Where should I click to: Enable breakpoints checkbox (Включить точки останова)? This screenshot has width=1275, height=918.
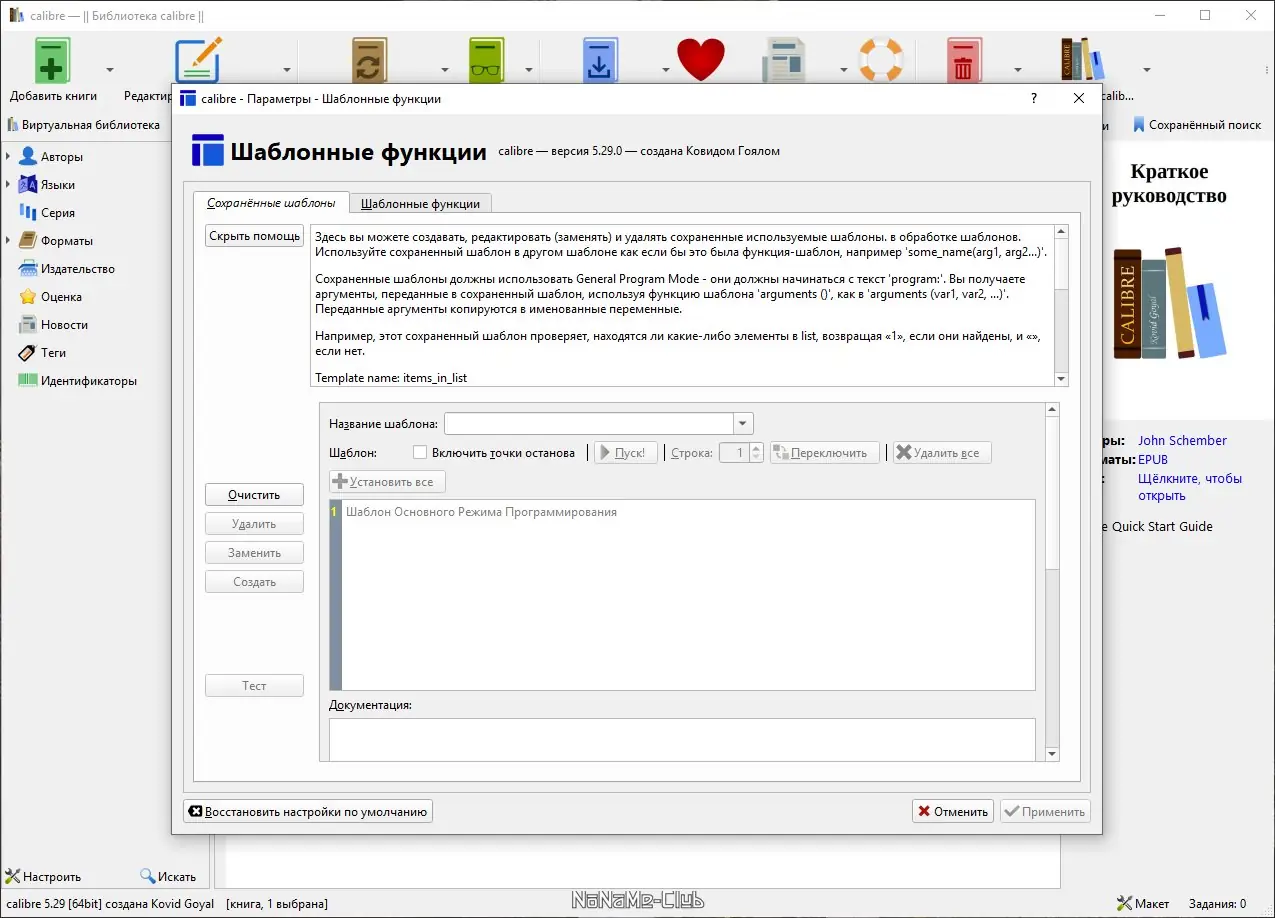420,453
